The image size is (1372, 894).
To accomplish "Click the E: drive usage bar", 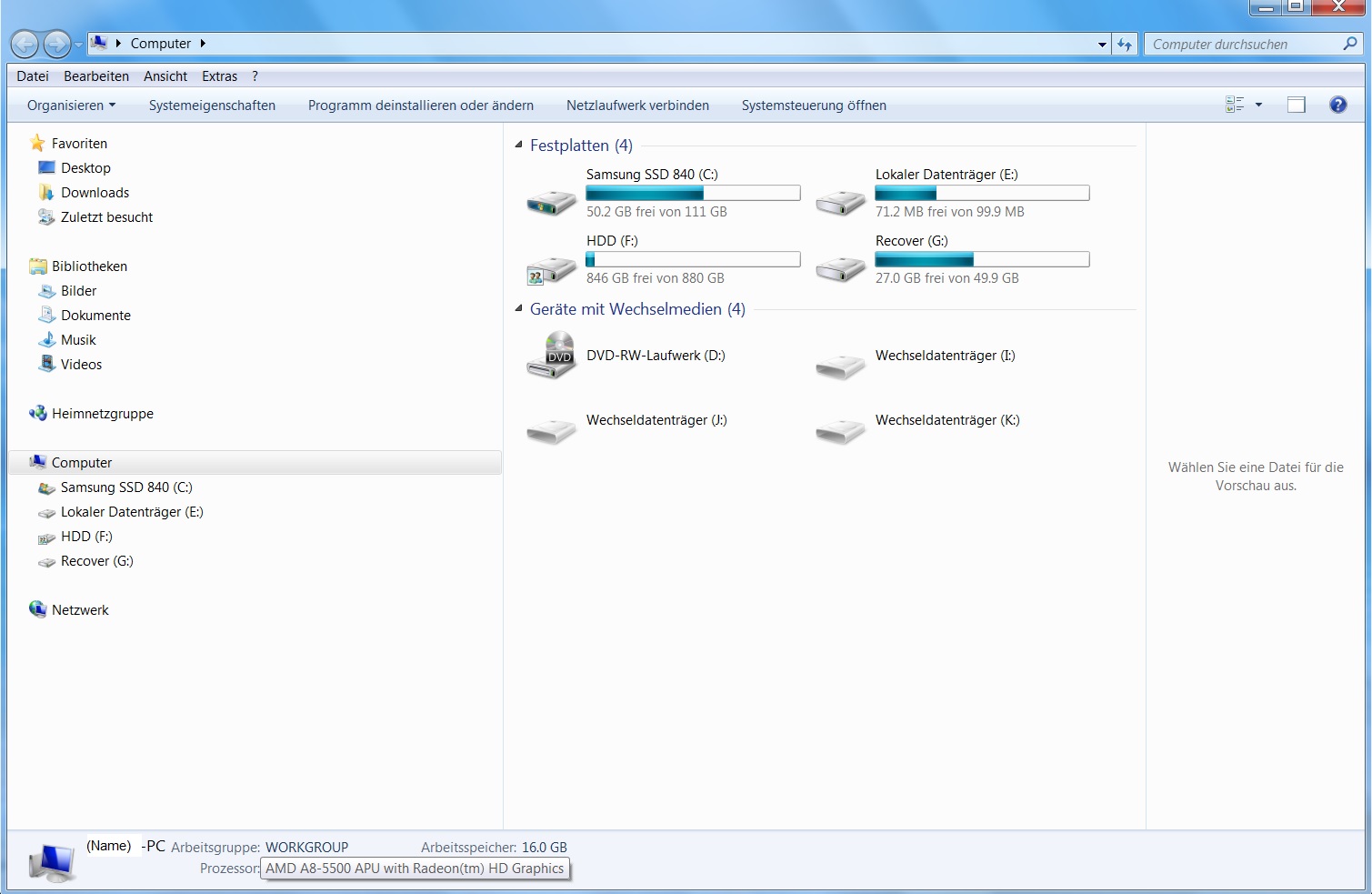I will pos(982,193).
